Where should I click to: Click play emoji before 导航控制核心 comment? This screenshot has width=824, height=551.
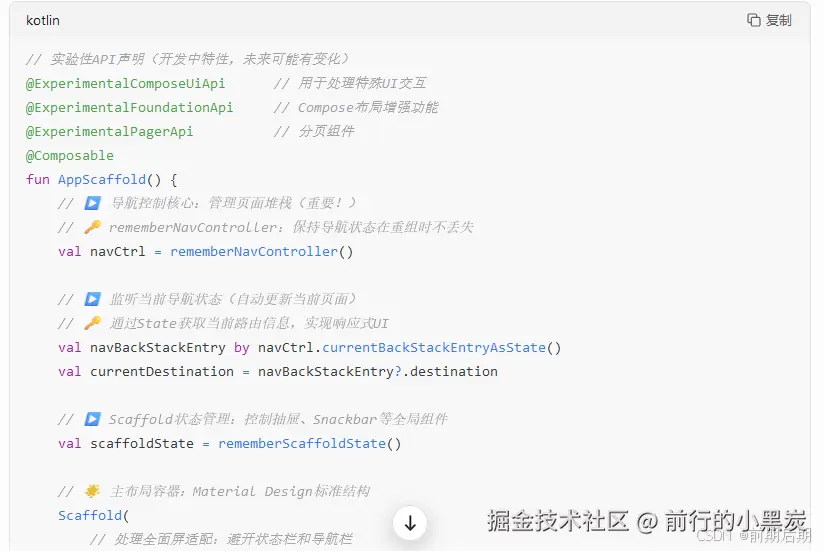pyautogui.click(x=92, y=203)
